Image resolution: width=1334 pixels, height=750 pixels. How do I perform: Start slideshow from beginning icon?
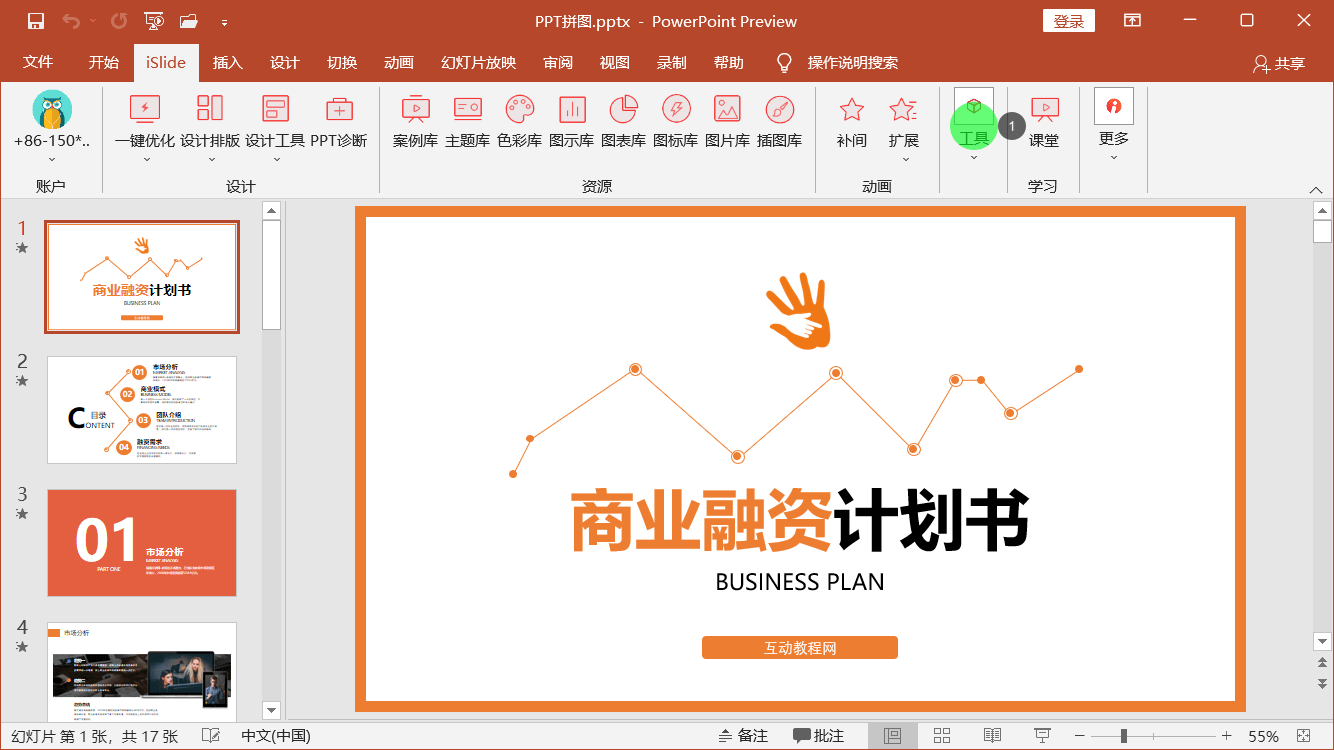coord(154,21)
